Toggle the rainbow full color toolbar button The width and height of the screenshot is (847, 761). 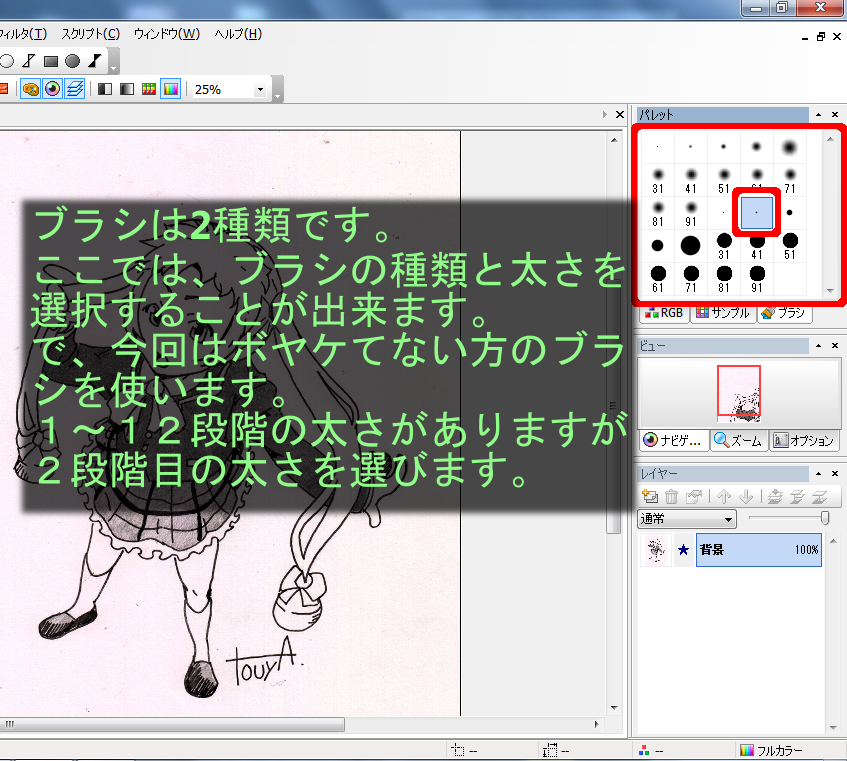tap(170, 89)
